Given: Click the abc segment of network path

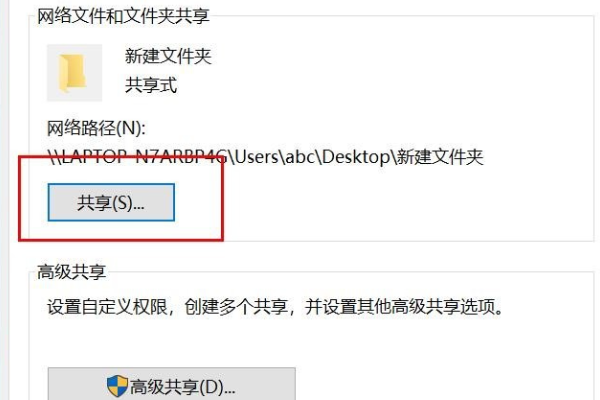Looking at the screenshot, I should tap(300, 157).
